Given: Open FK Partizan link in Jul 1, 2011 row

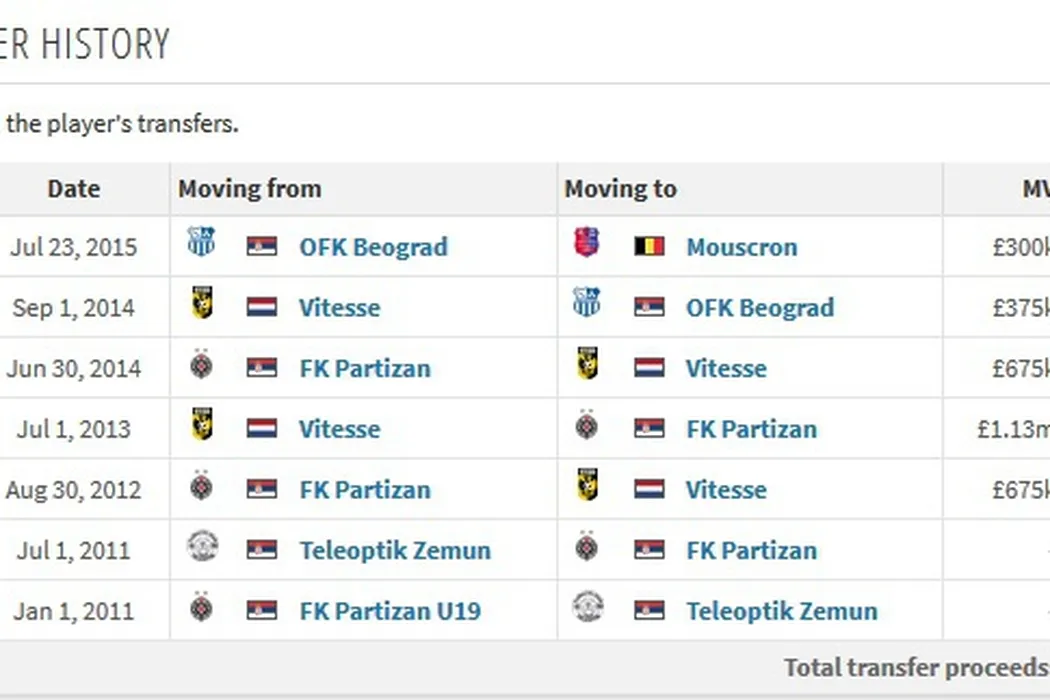Looking at the screenshot, I should [751, 550].
